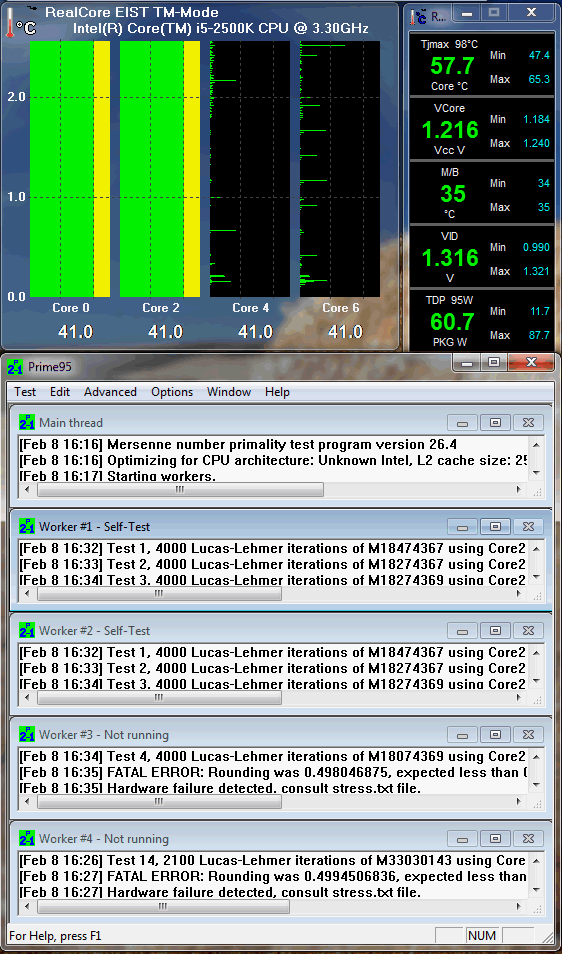Click the Core 2 load graph

point(160,169)
